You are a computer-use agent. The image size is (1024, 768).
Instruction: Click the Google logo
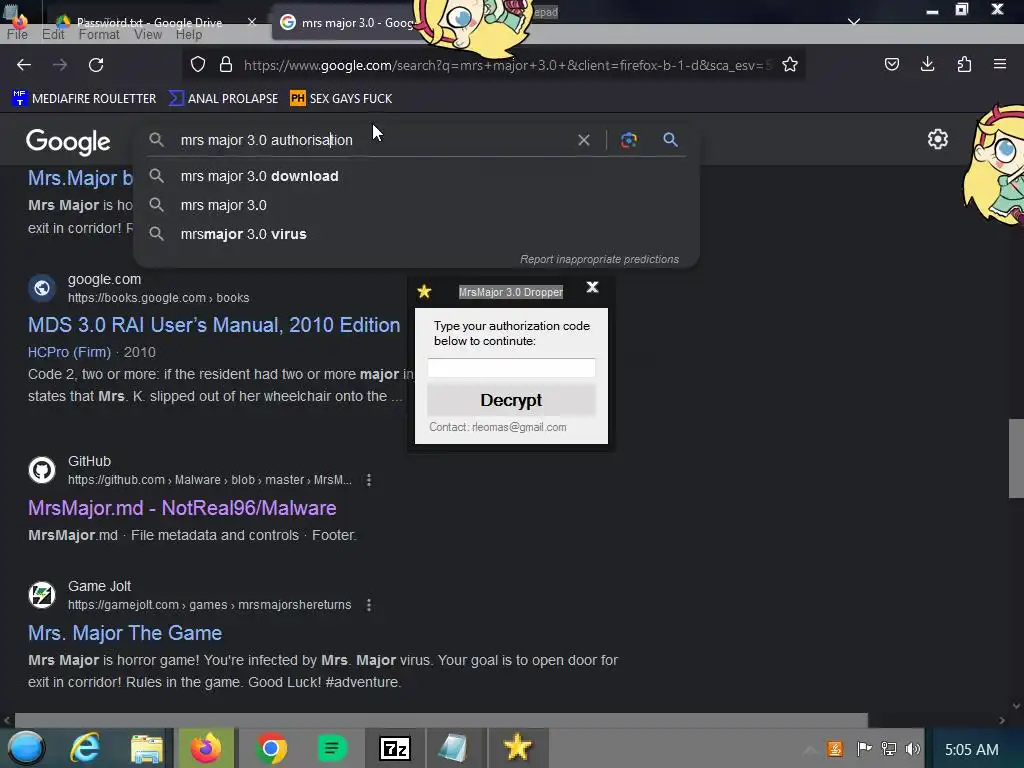coord(68,141)
